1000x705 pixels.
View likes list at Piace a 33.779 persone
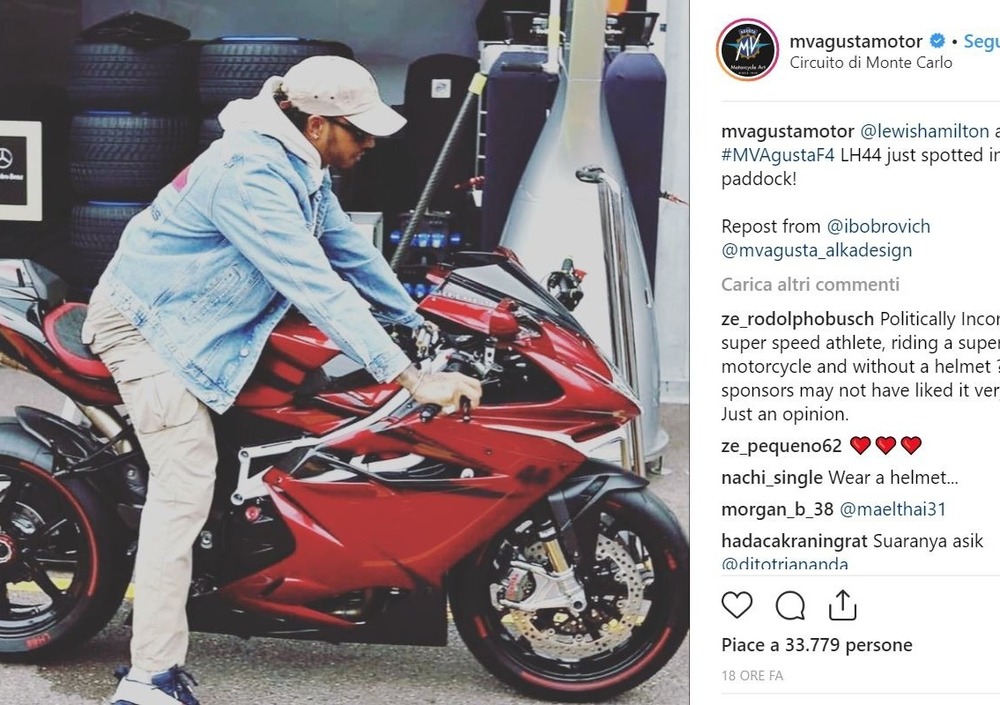(816, 645)
